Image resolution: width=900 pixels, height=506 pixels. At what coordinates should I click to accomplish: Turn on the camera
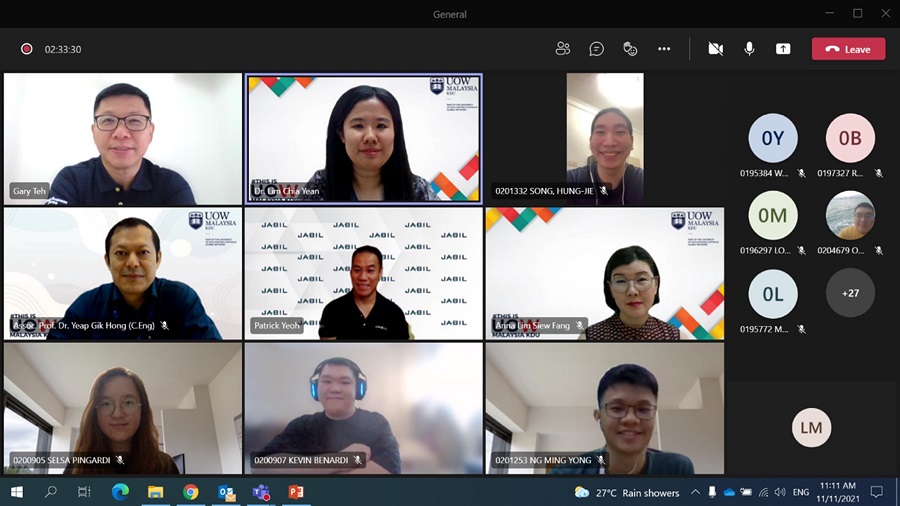pos(715,49)
